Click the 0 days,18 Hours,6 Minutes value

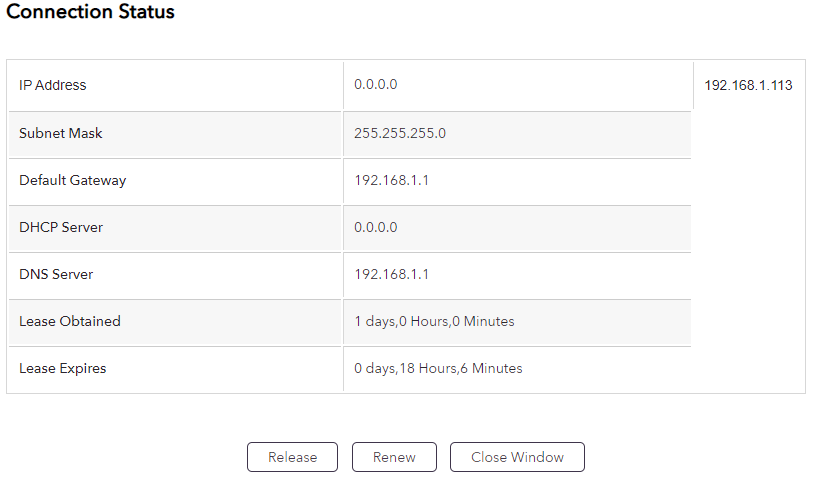[x=438, y=368]
